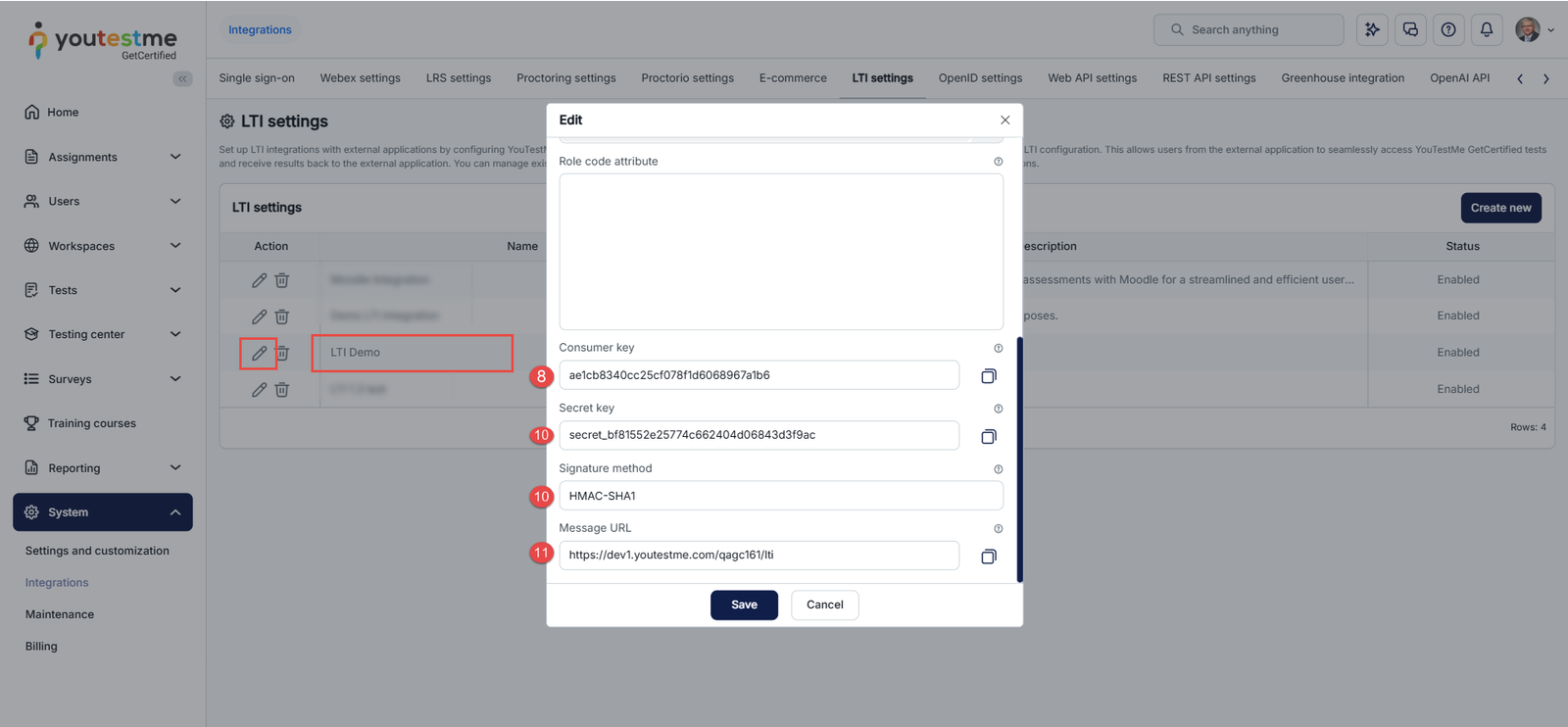
Task: Show info for the Signature method field
Action: point(999,469)
